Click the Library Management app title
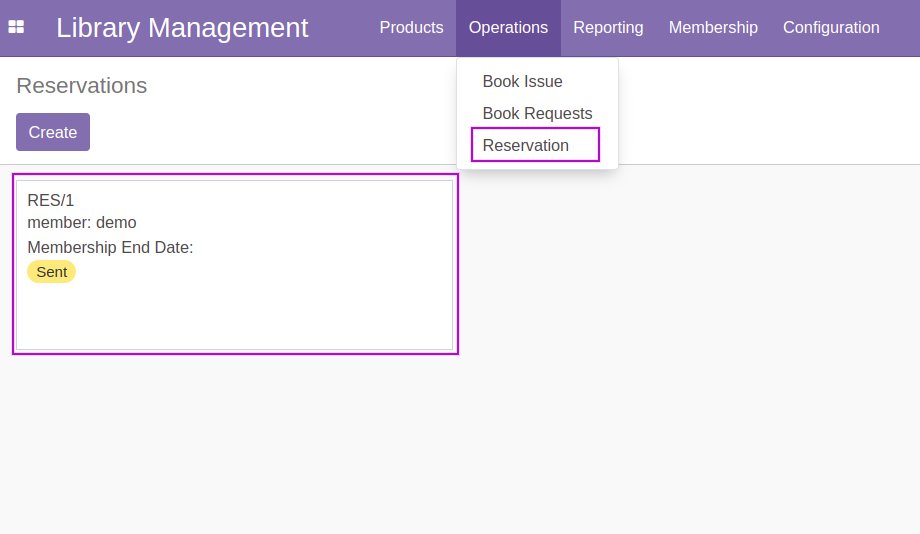 tap(182, 28)
